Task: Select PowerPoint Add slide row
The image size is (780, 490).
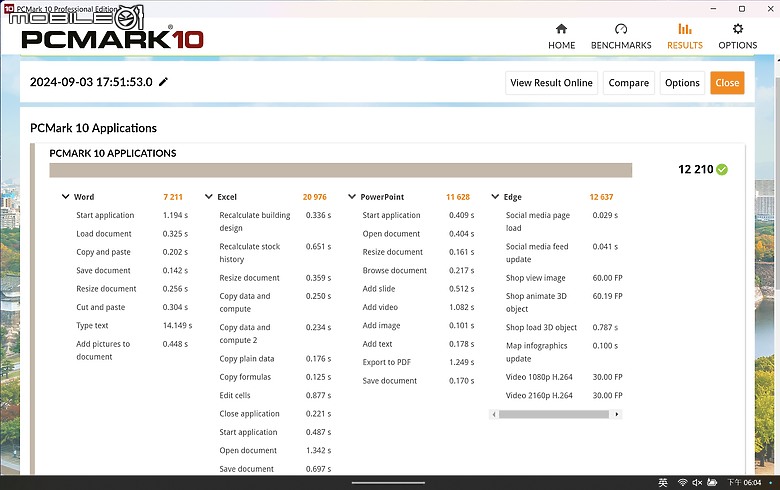Action: click(x=418, y=289)
